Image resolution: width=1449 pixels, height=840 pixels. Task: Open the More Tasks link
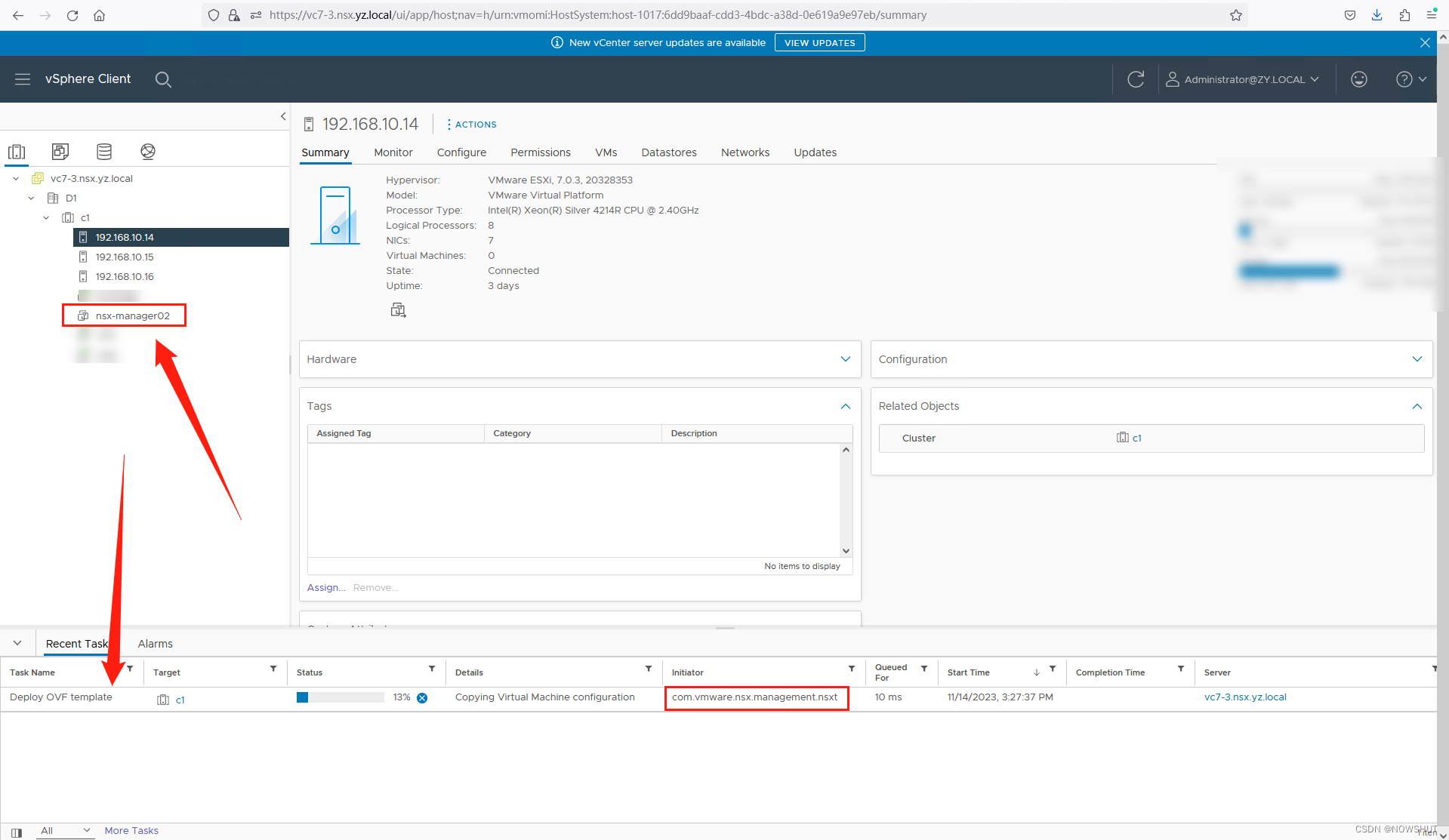point(131,831)
